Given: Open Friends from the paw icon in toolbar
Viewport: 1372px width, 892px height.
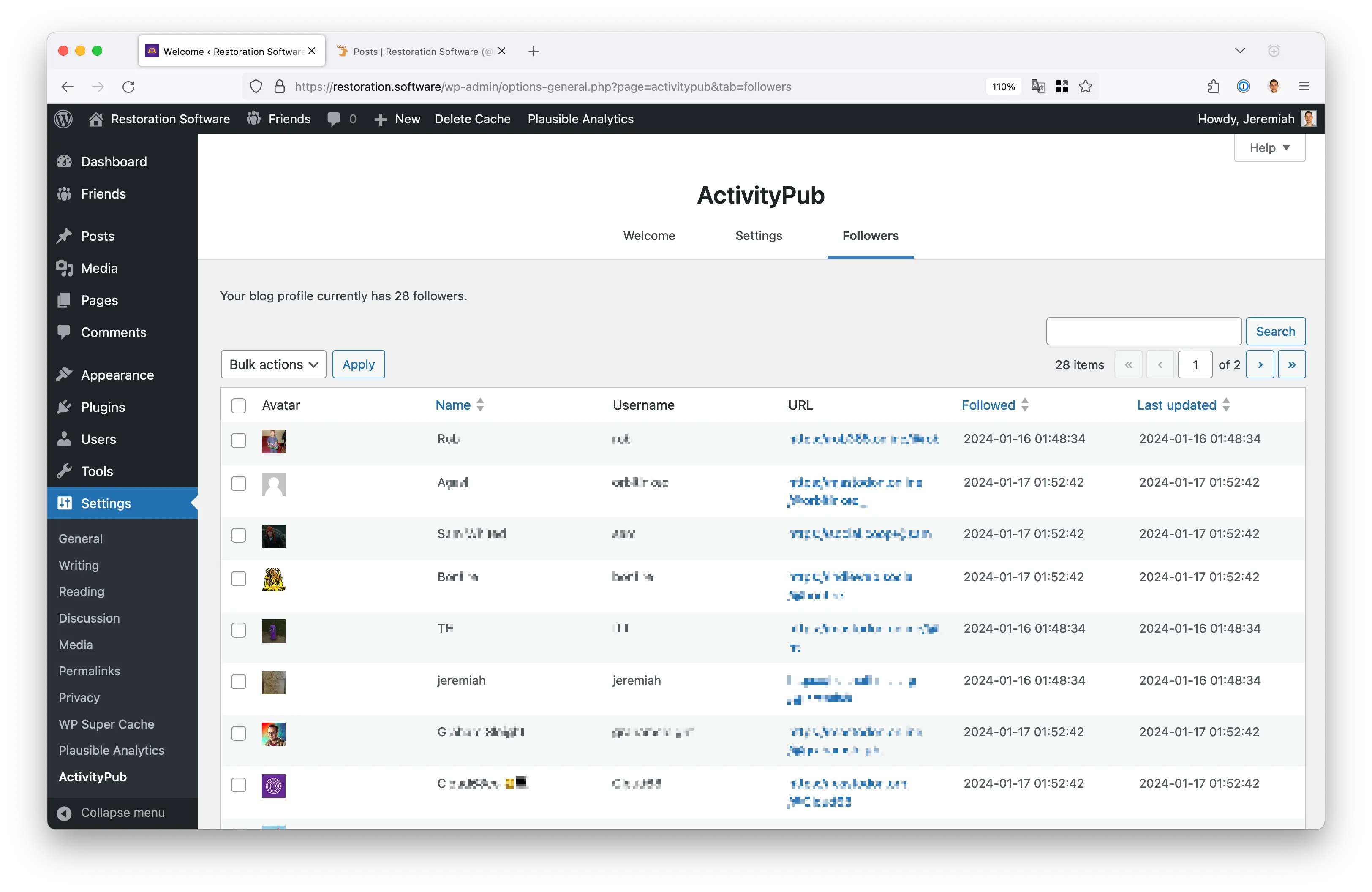Looking at the screenshot, I should coord(253,119).
